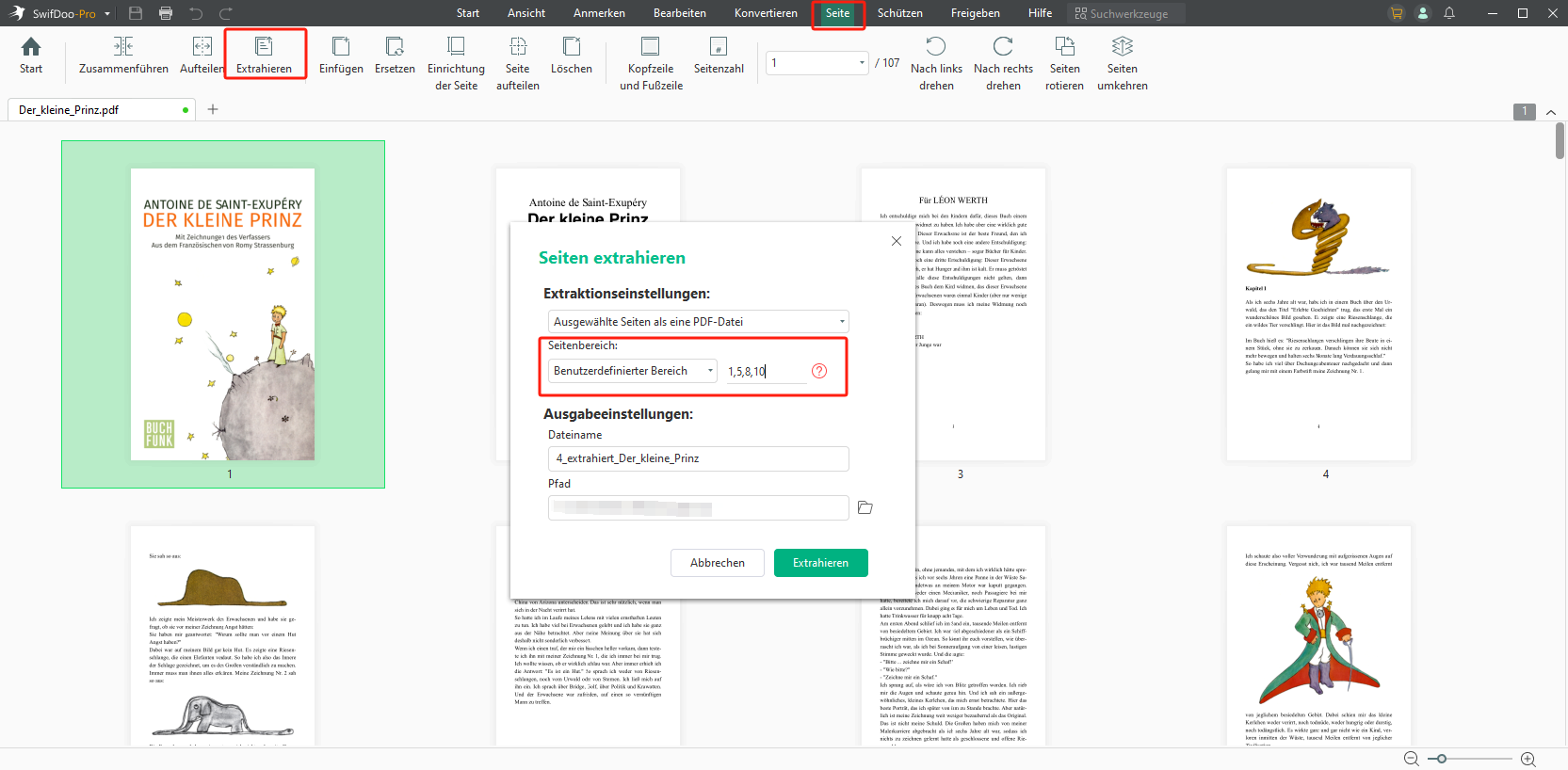This screenshot has width=1568, height=770.
Task: Click the Abbrechen button
Action: [x=718, y=563]
